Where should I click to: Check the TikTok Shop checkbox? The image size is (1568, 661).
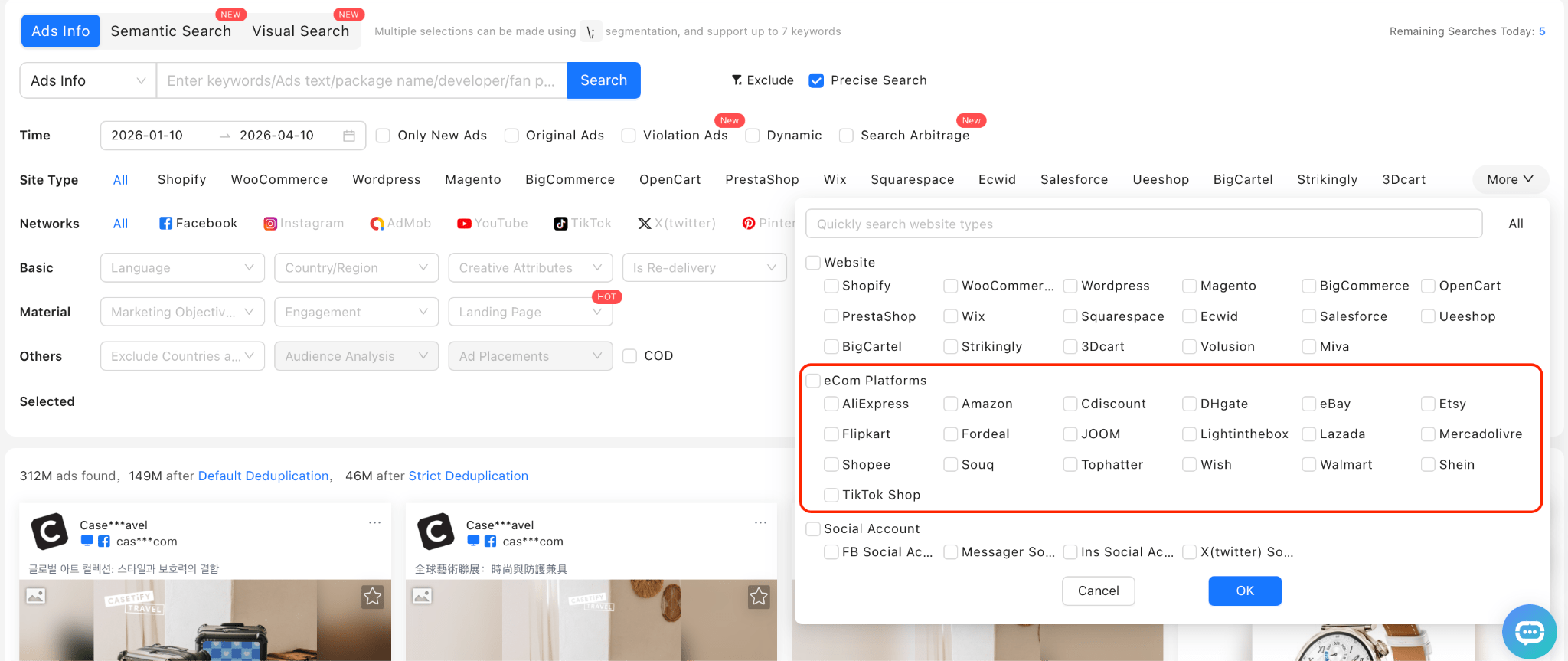tap(831, 495)
